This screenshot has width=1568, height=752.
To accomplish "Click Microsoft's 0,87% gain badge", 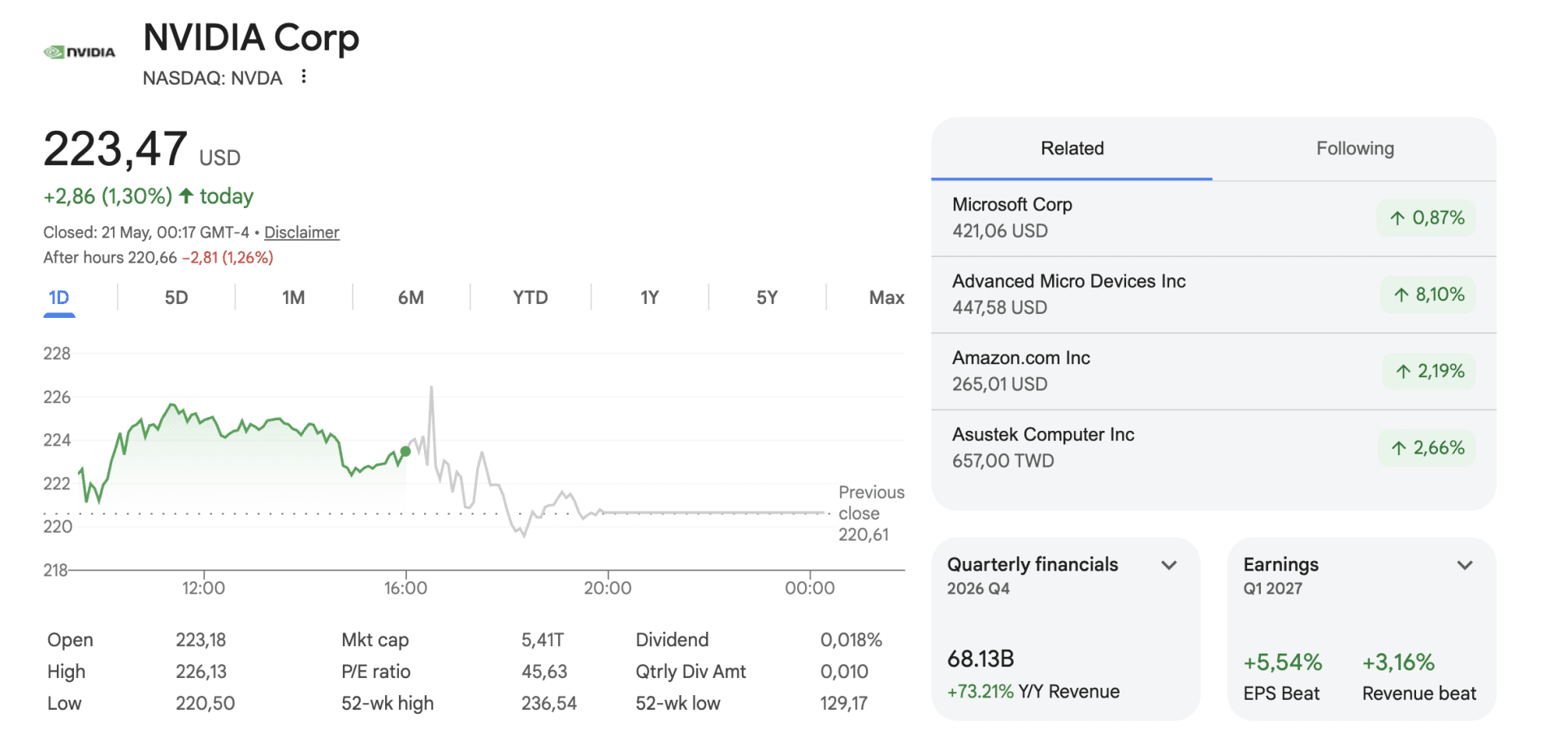I will 1426,218.
